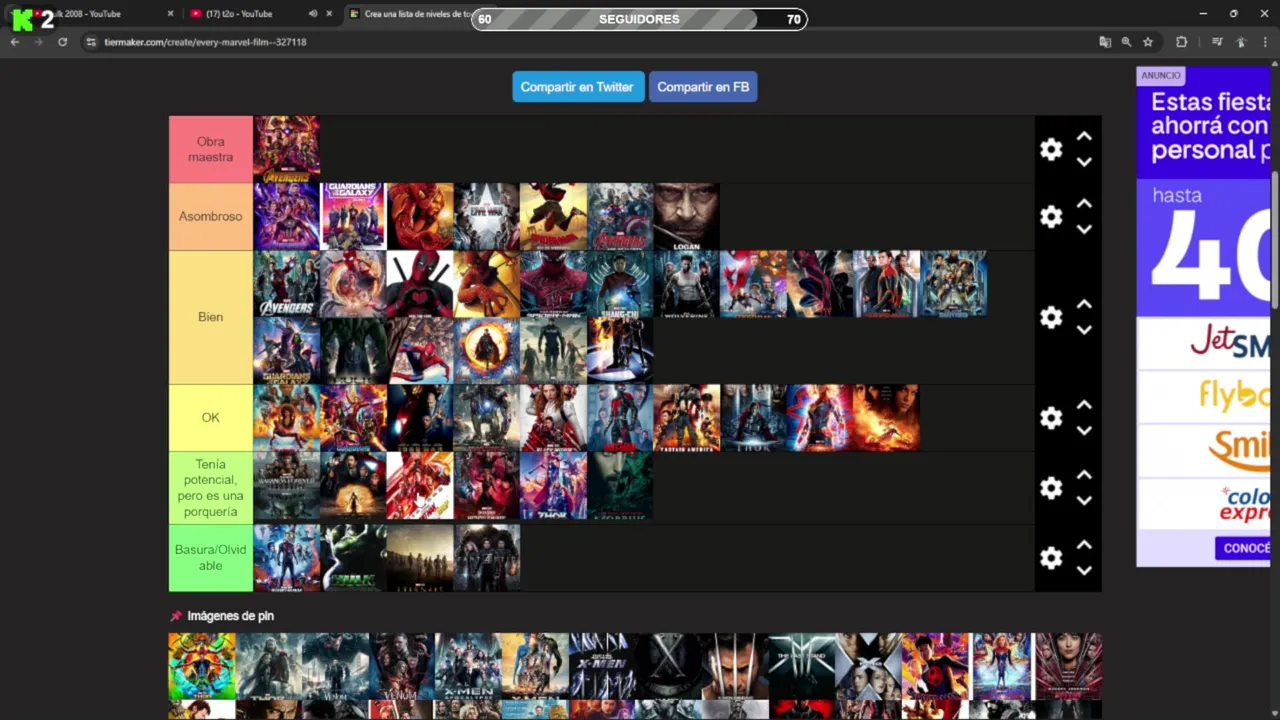Move OK tier down with chevron
Image resolution: width=1280 pixels, height=720 pixels.
(x=1084, y=431)
